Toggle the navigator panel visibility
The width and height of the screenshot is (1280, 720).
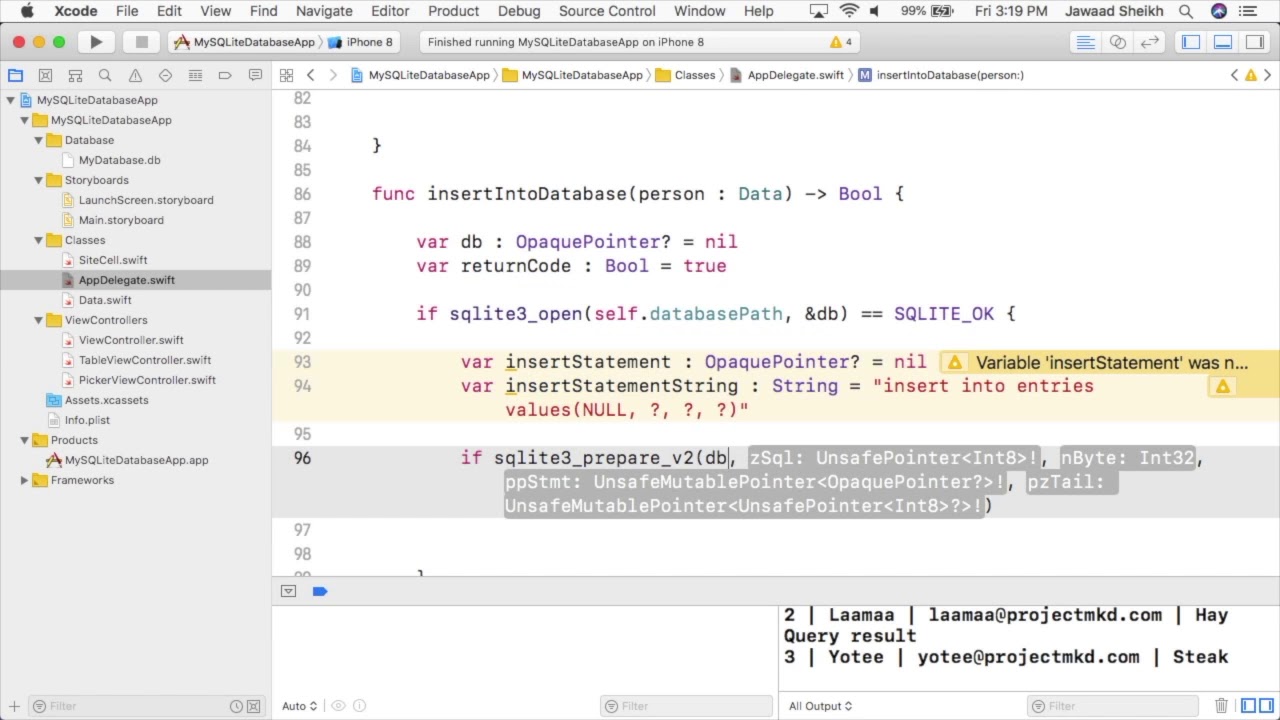click(1191, 42)
